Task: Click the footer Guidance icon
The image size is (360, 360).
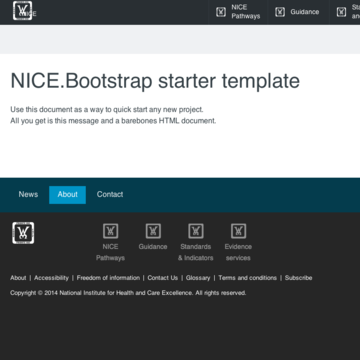Action: 153,231
